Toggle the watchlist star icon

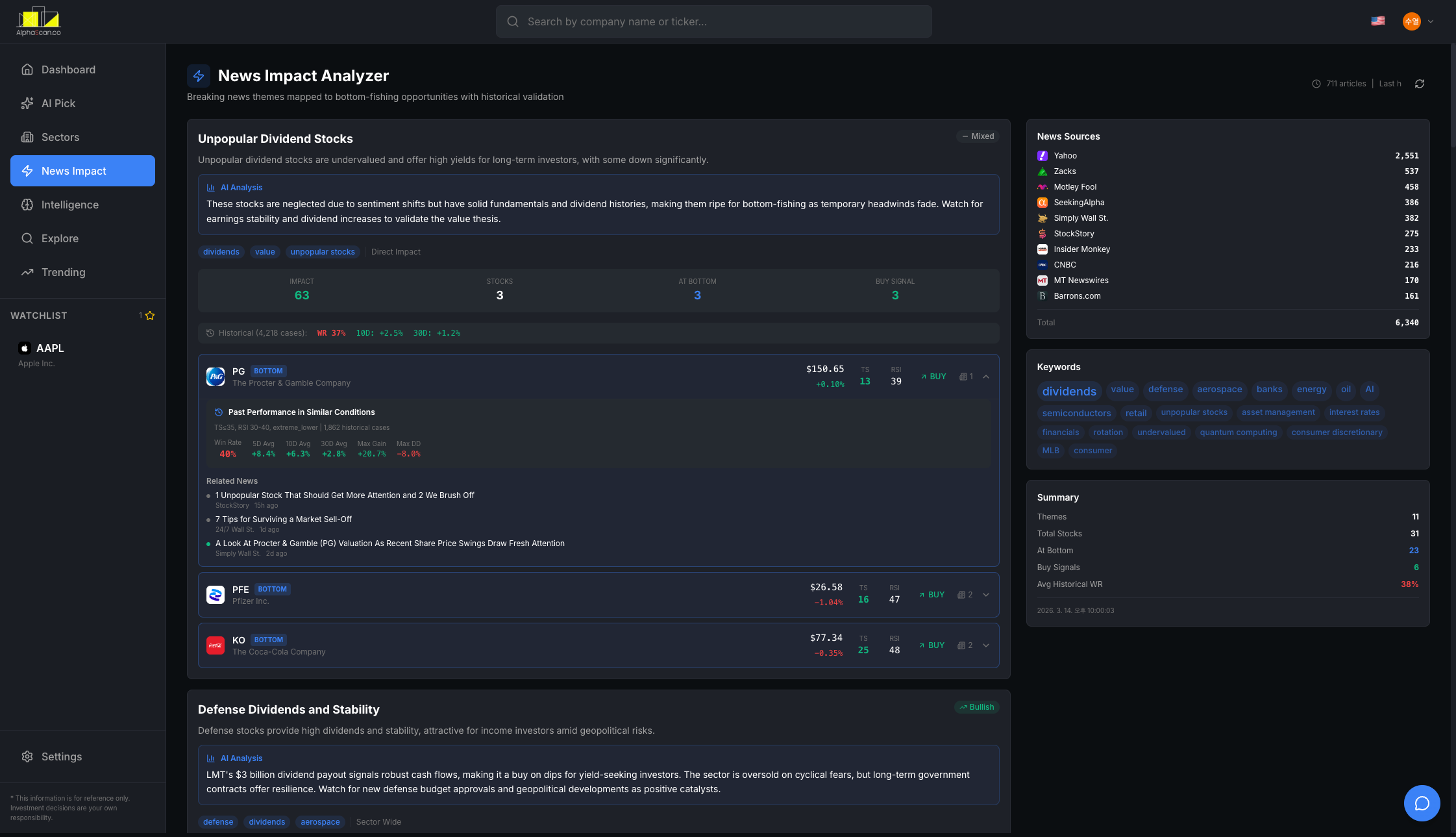pyautogui.click(x=149, y=316)
